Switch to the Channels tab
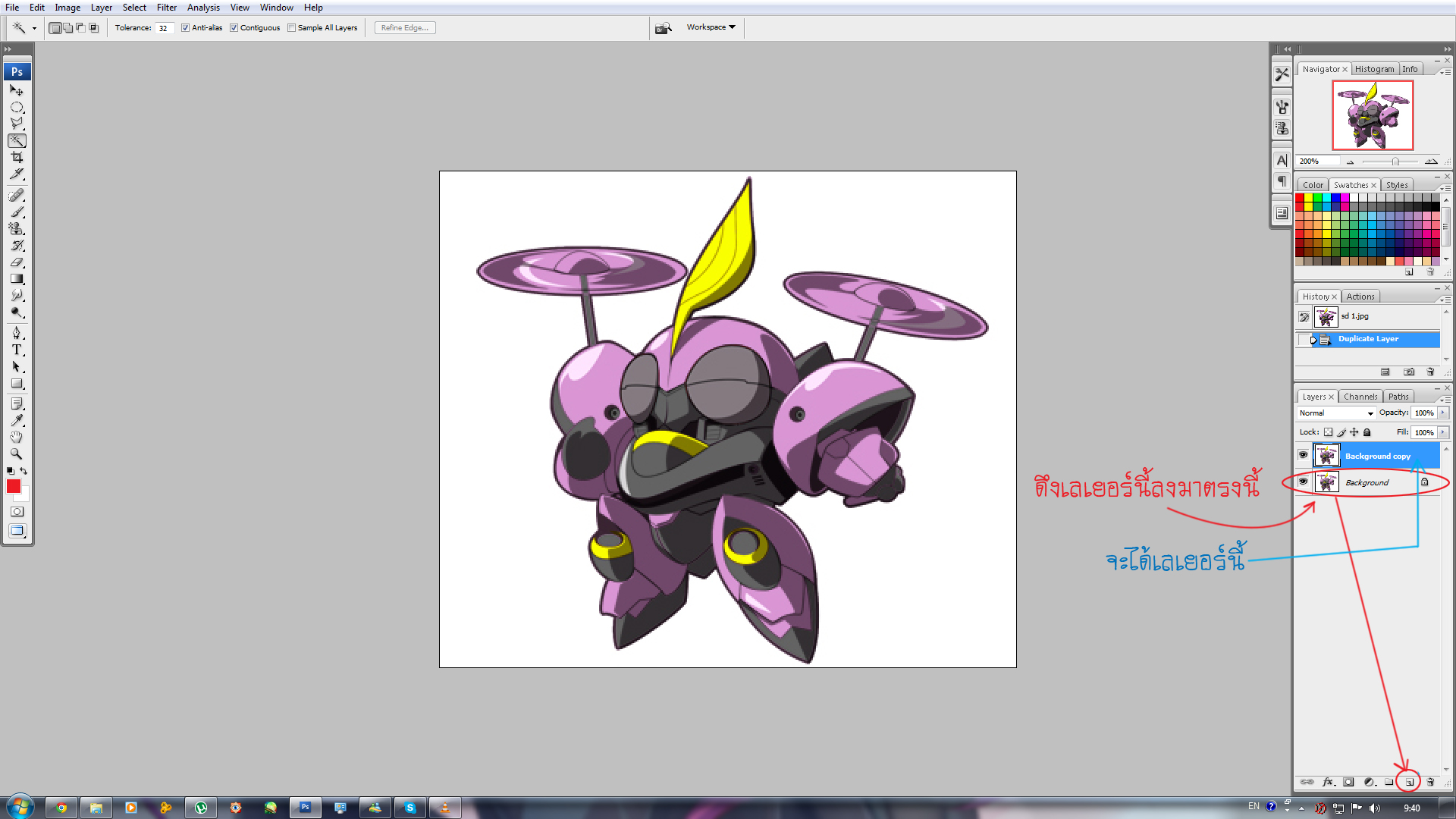Image resolution: width=1456 pixels, height=819 pixels. pos(1360,397)
